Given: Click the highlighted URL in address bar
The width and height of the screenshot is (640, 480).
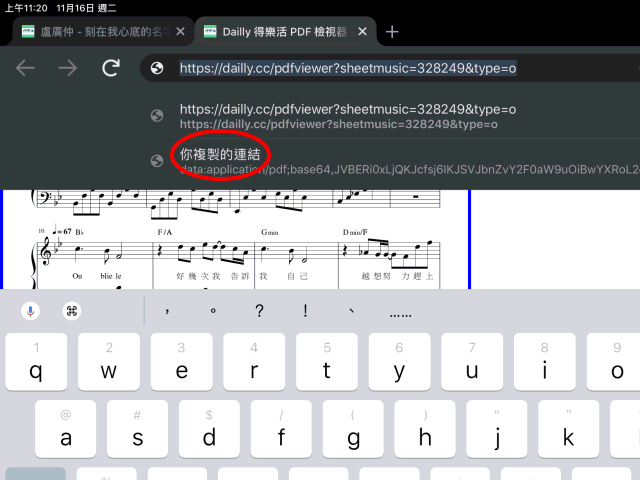Looking at the screenshot, I should pos(349,68).
